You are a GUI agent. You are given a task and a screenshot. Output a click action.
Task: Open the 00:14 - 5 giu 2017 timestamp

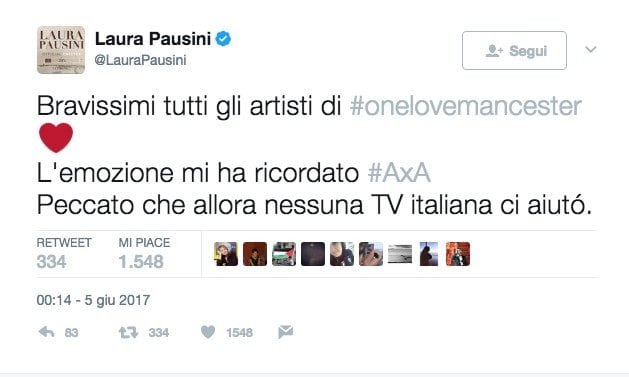tap(93, 300)
